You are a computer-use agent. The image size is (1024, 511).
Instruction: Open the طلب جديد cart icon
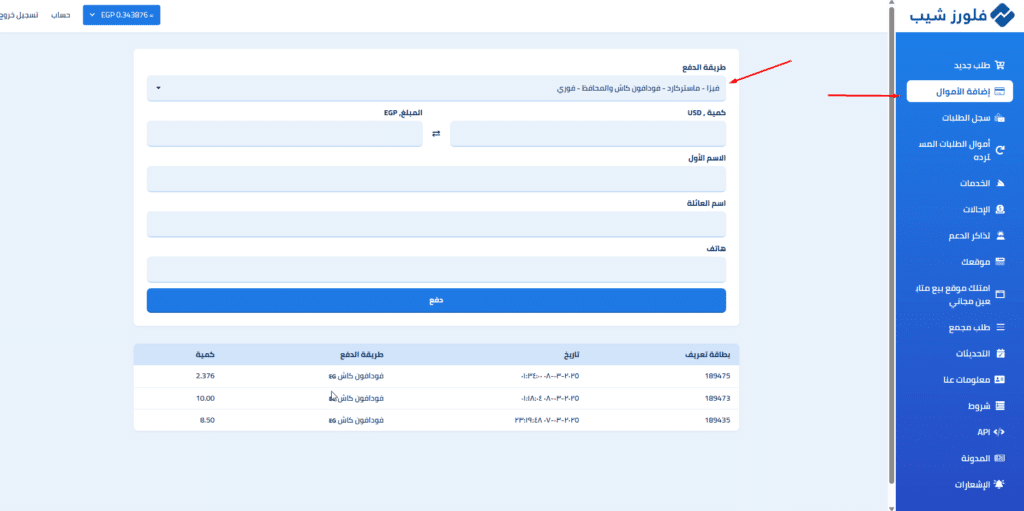click(x=1000, y=65)
